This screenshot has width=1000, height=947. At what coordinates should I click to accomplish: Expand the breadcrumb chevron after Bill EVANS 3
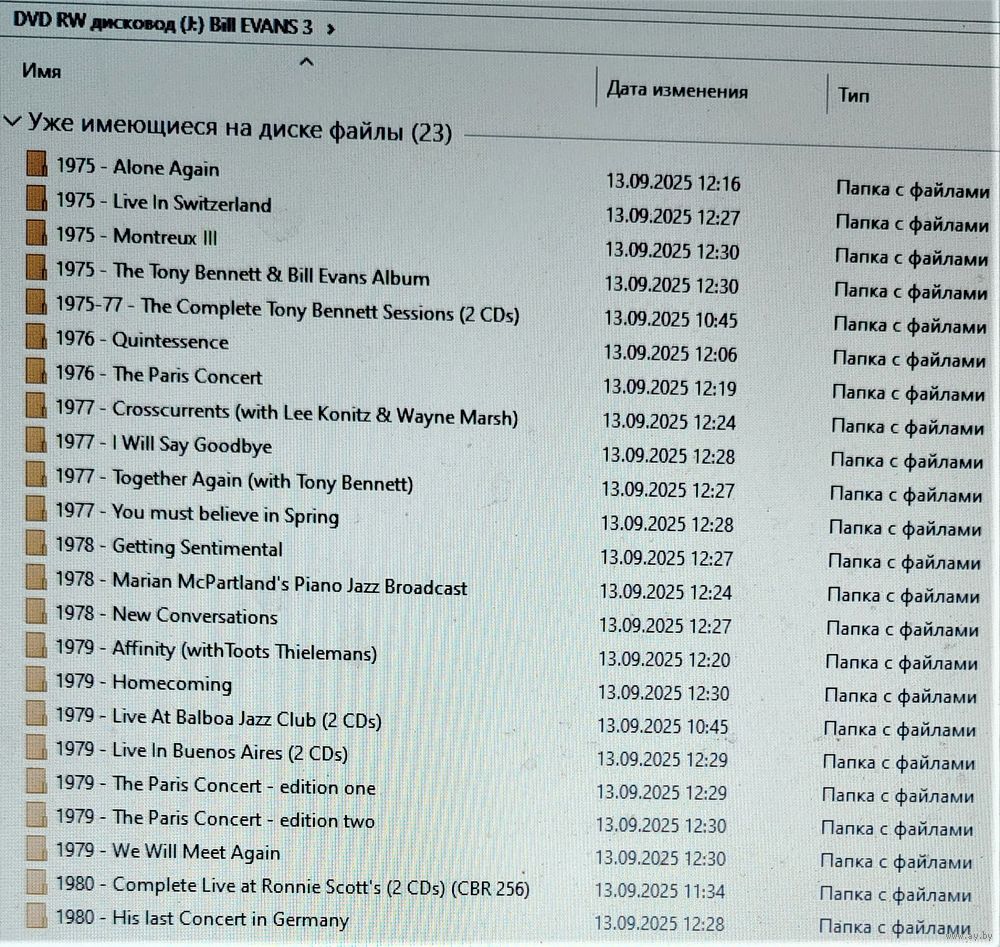point(330,28)
